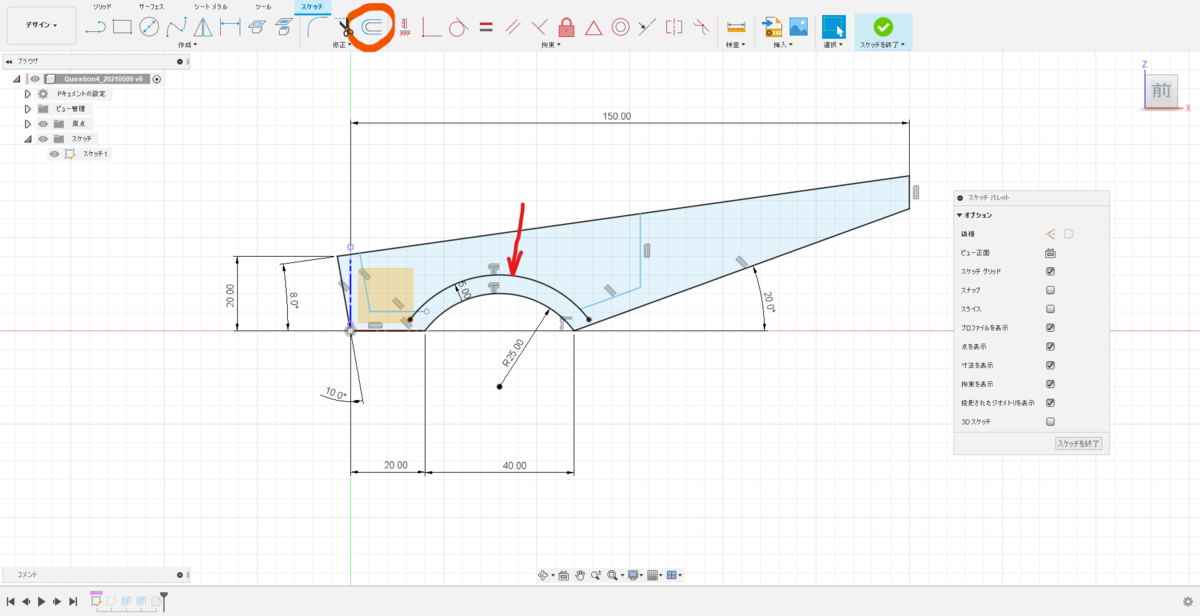Select the 2-Point Rectangle tool
1200x616 pixels.
point(122,27)
